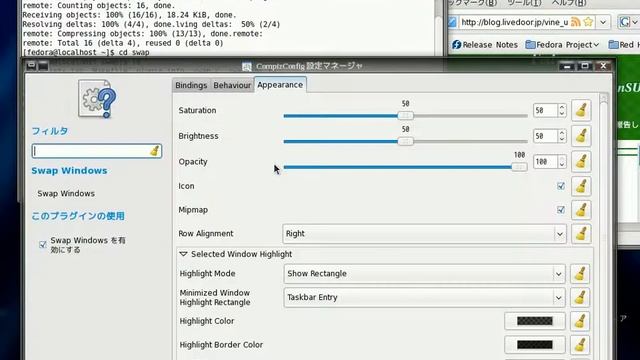The height and width of the screenshot is (360, 640).
Task: Click the Saturation value field
Action: tap(545, 110)
